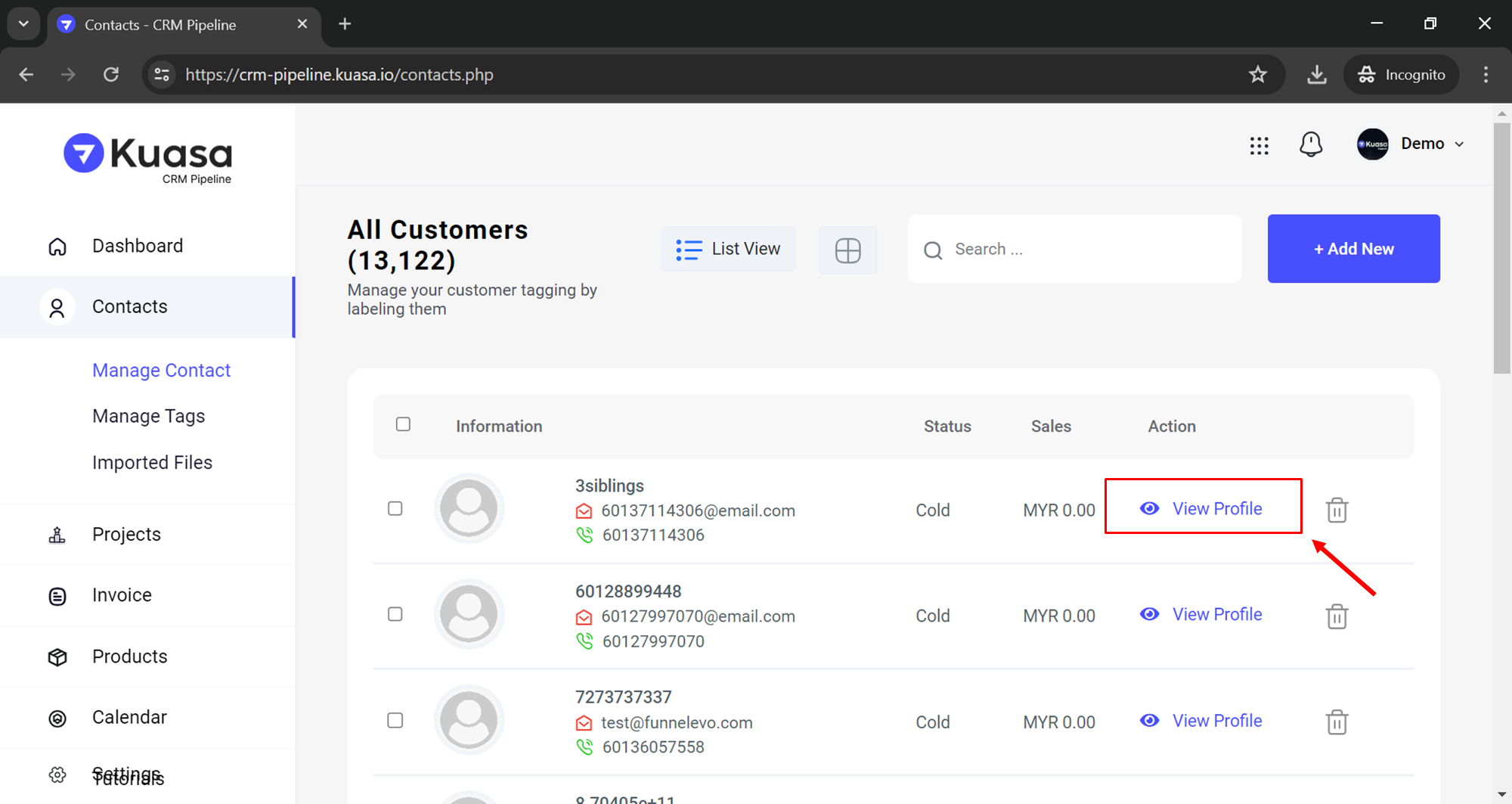The image size is (1512, 804).
Task: Go to Projects in sidebar
Action: [x=126, y=534]
